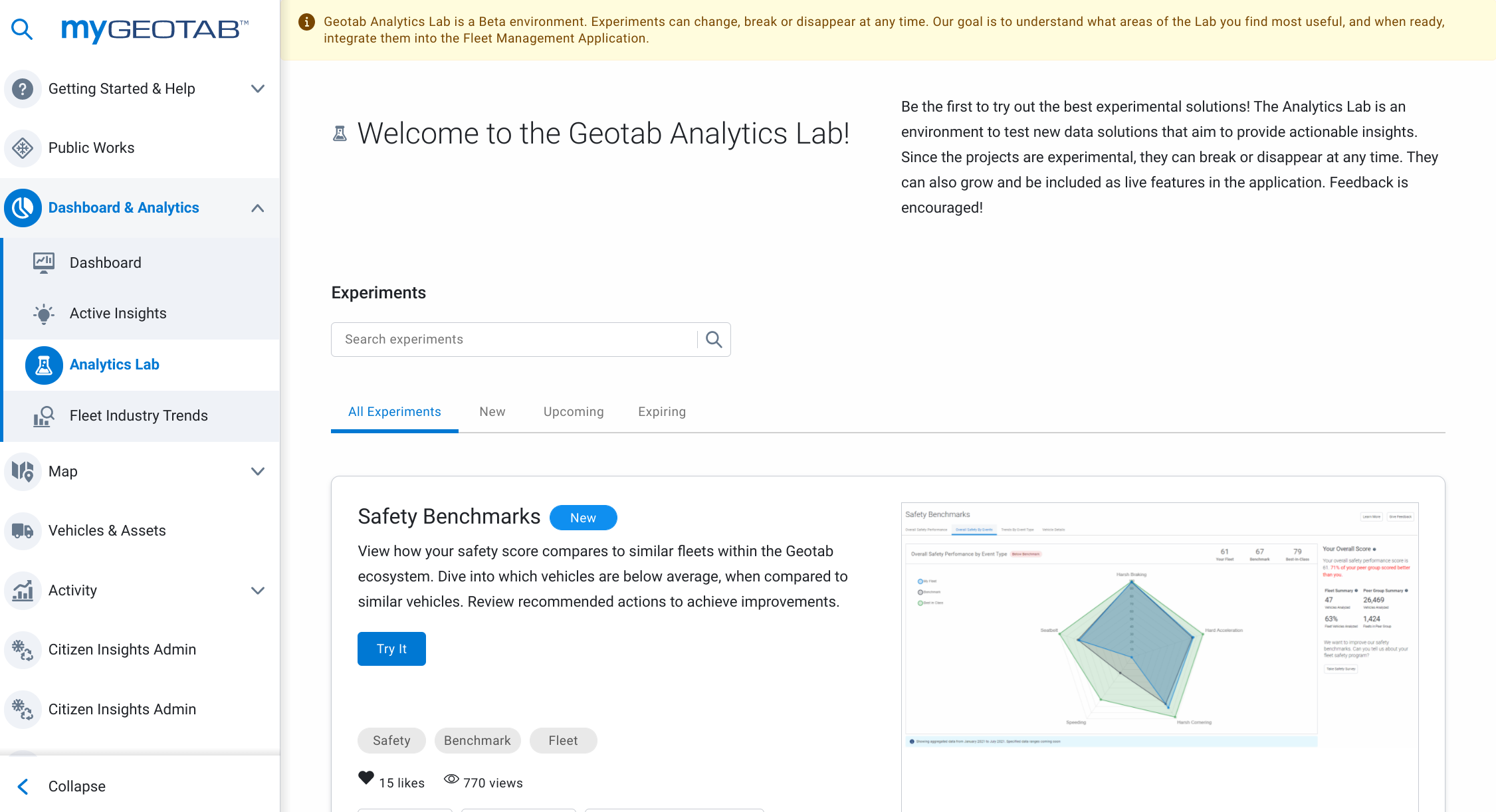The width and height of the screenshot is (1496, 812).
Task: Click the Try It button
Action: 391,649
